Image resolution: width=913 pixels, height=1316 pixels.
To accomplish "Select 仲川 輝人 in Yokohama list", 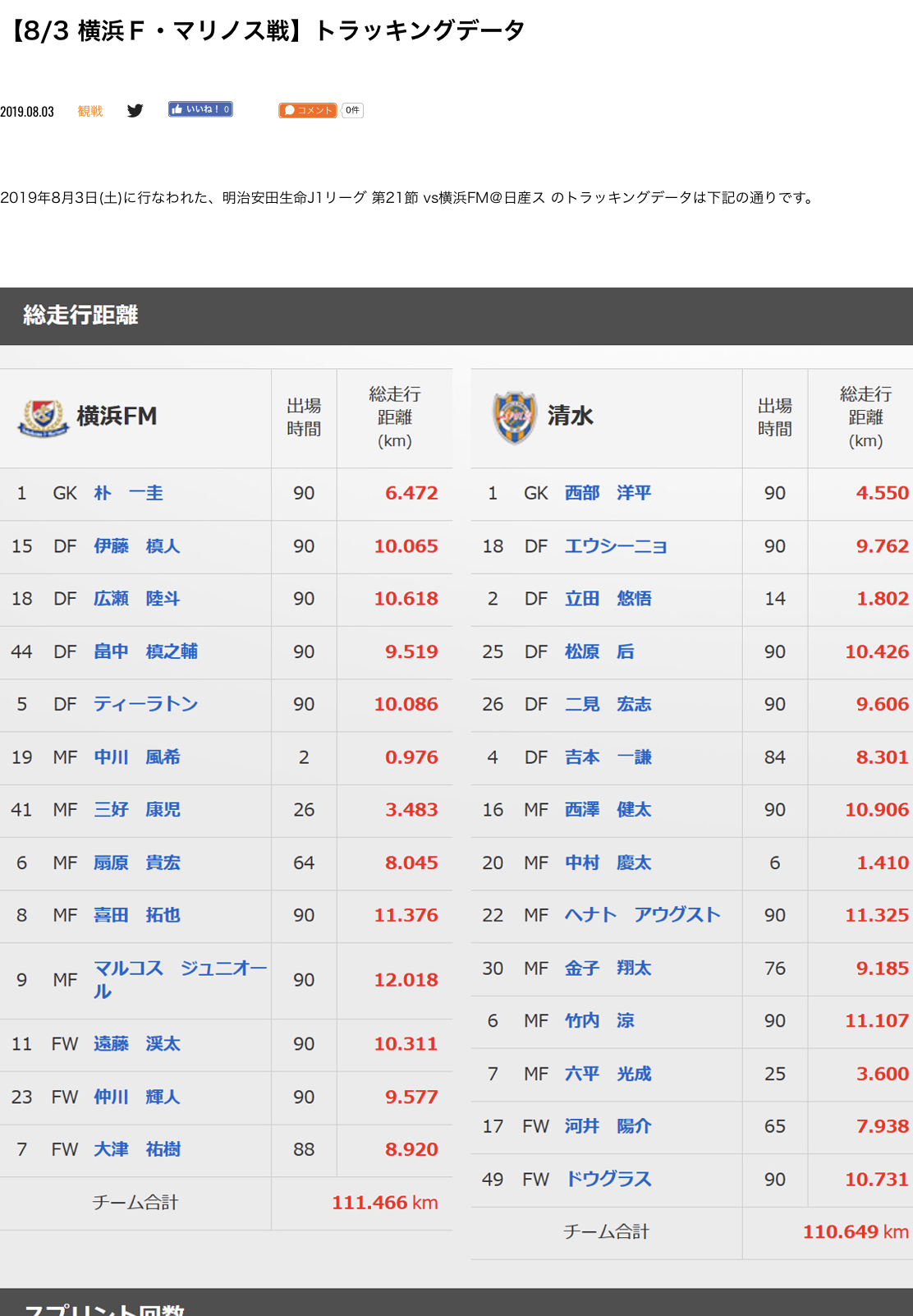I will tap(136, 1097).
